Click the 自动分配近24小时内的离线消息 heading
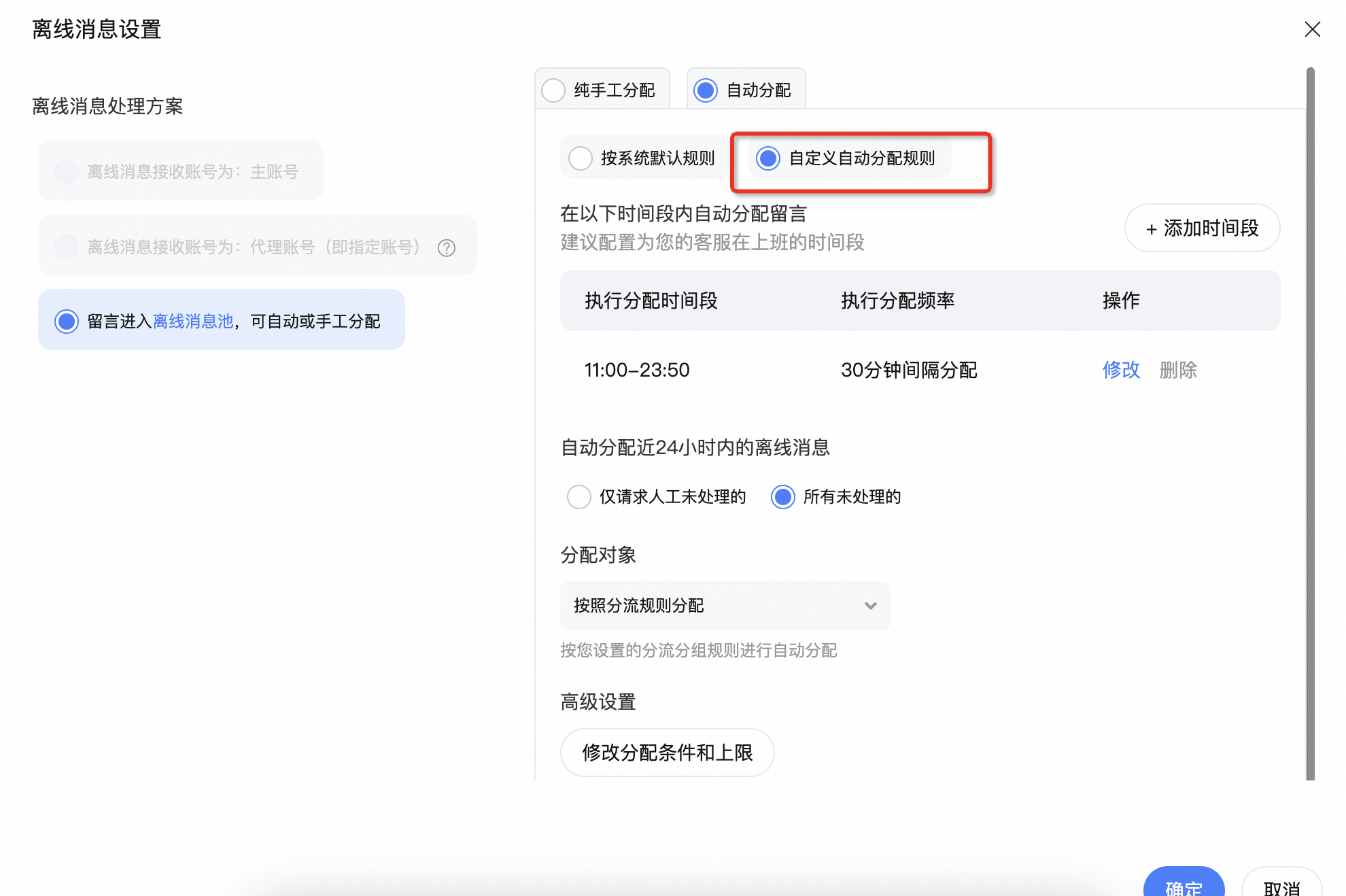Screen dimensions: 1346x896 [695, 447]
